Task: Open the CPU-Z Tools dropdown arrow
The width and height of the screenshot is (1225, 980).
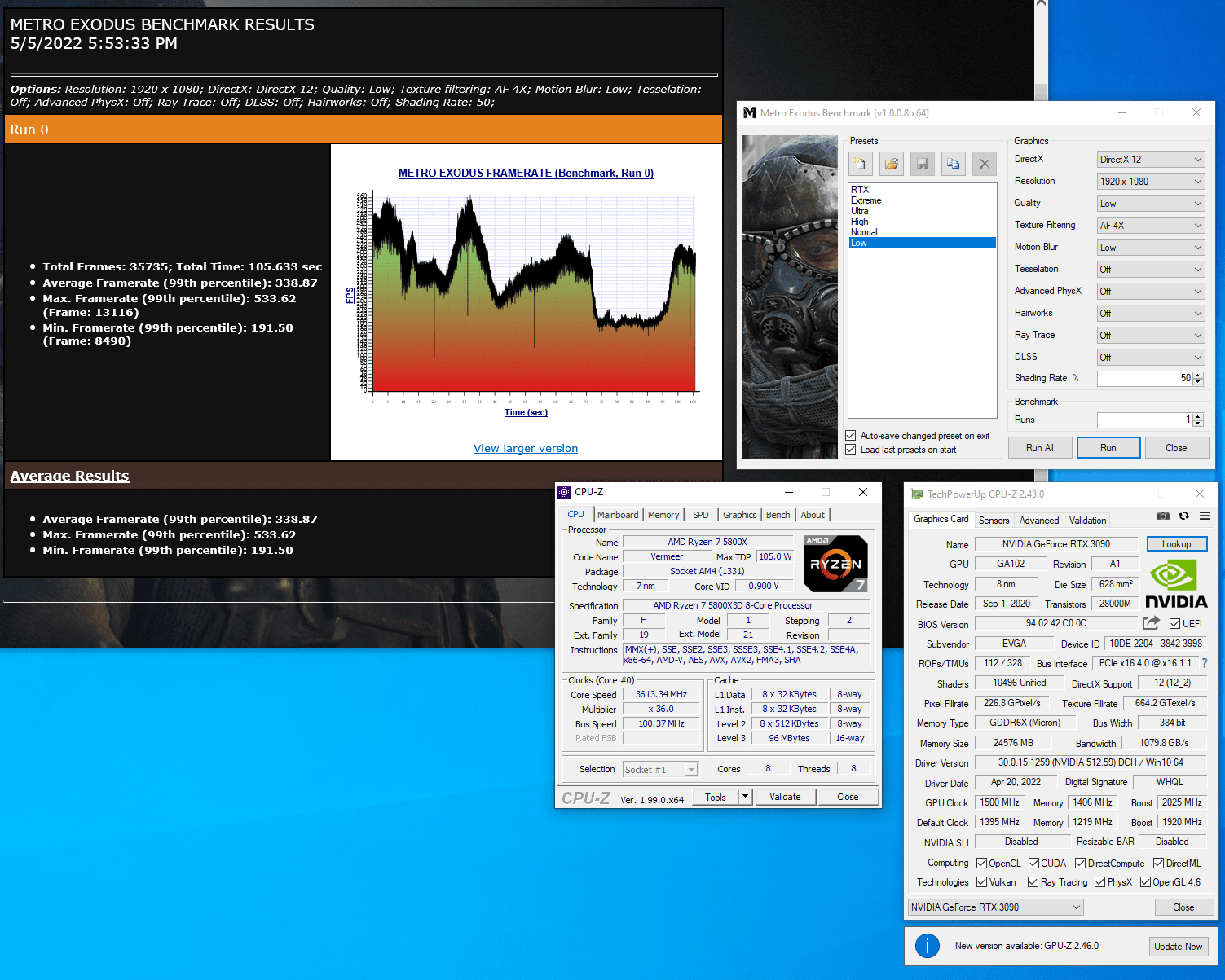Action: coord(745,797)
